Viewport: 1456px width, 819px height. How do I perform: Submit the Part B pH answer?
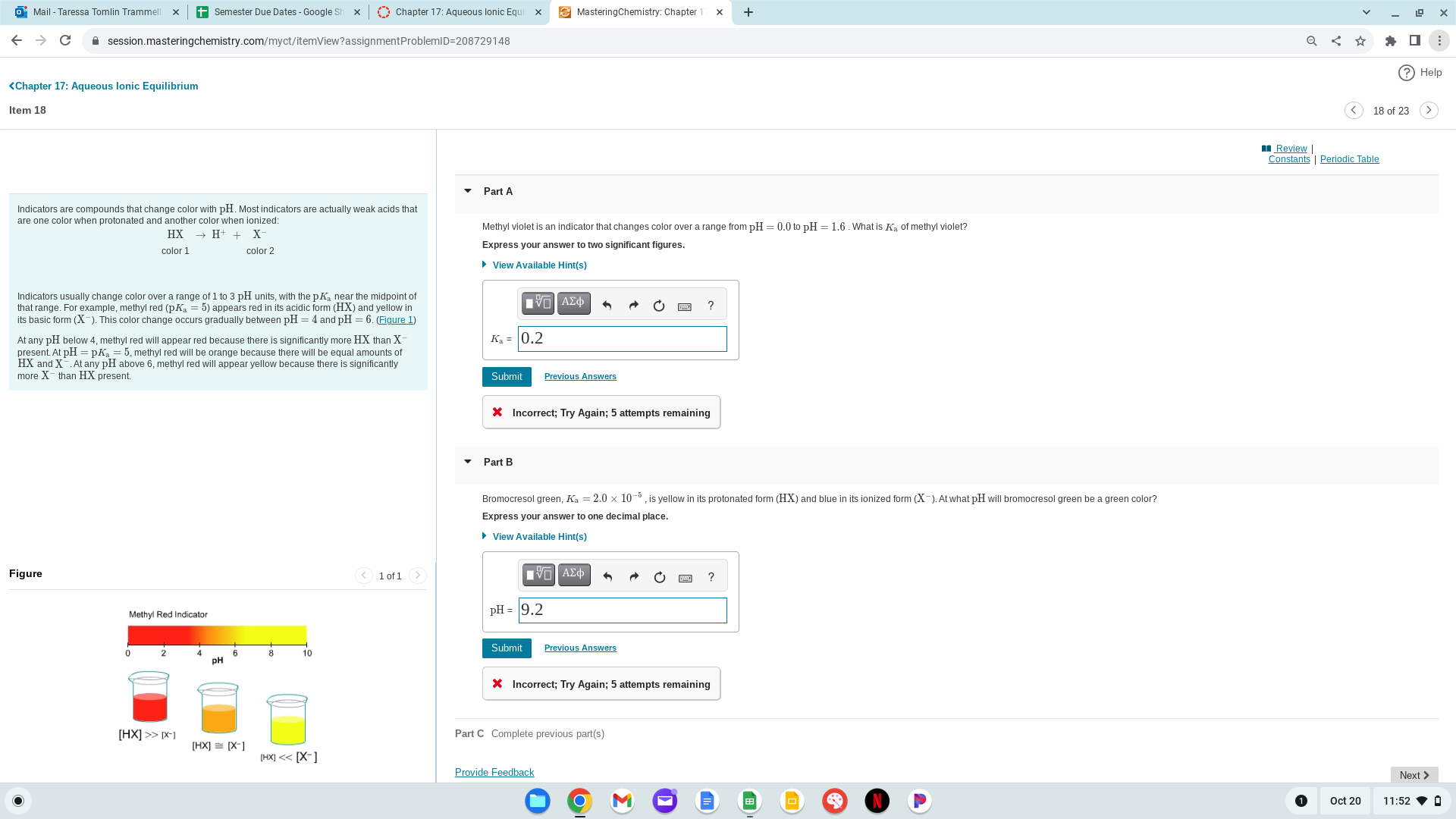point(507,648)
